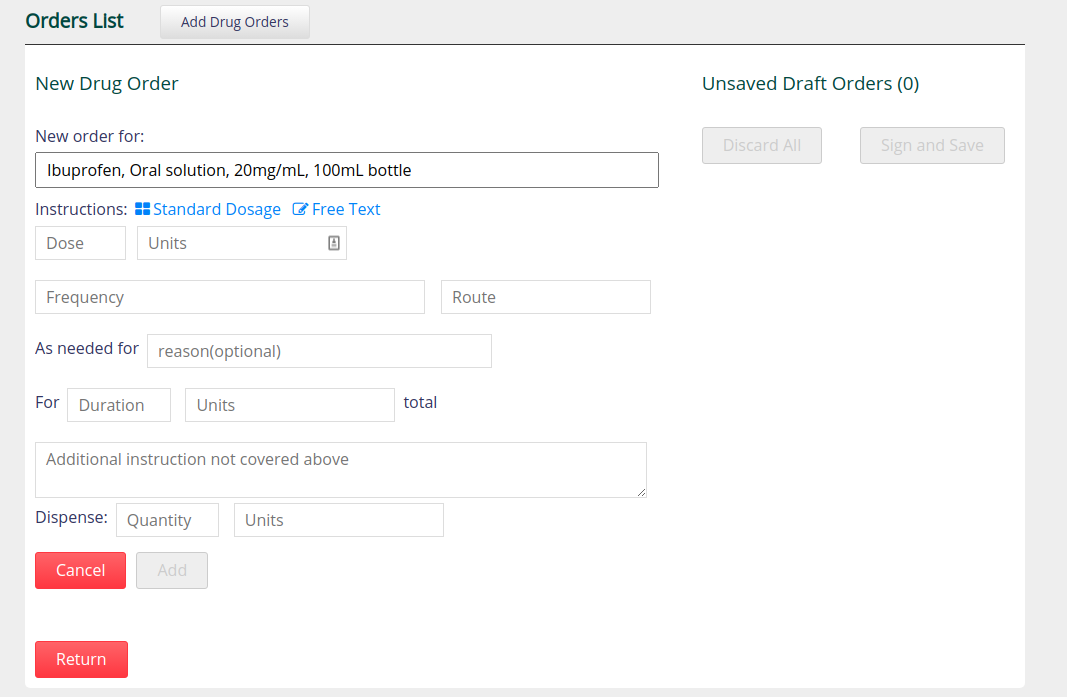Click the as-needed reason optional field
The height and width of the screenshot is (697, 1067).
pos(319,351)
